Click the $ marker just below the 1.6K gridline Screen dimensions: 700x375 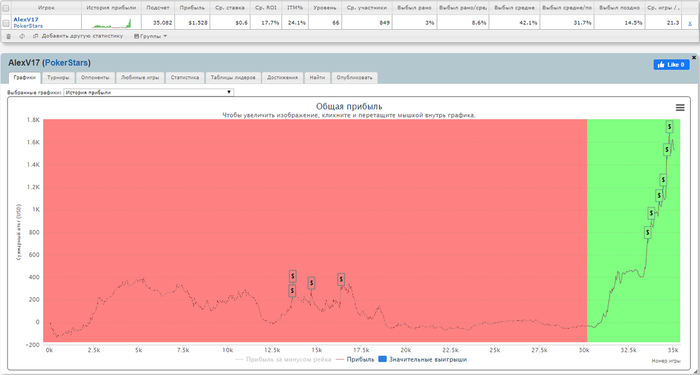point(667,150)
